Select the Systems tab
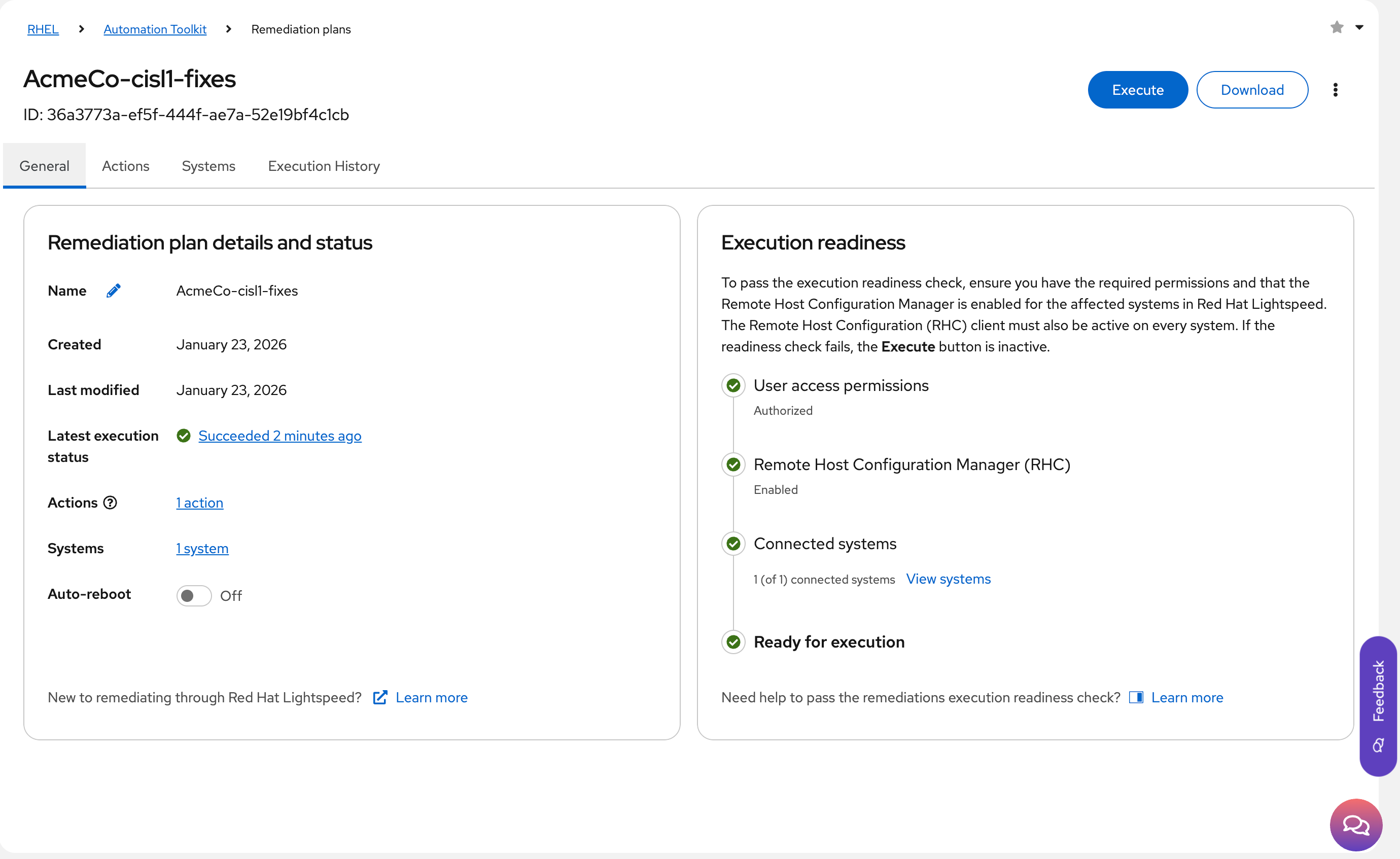The image size is (1400, 859). tap(208, 166)
